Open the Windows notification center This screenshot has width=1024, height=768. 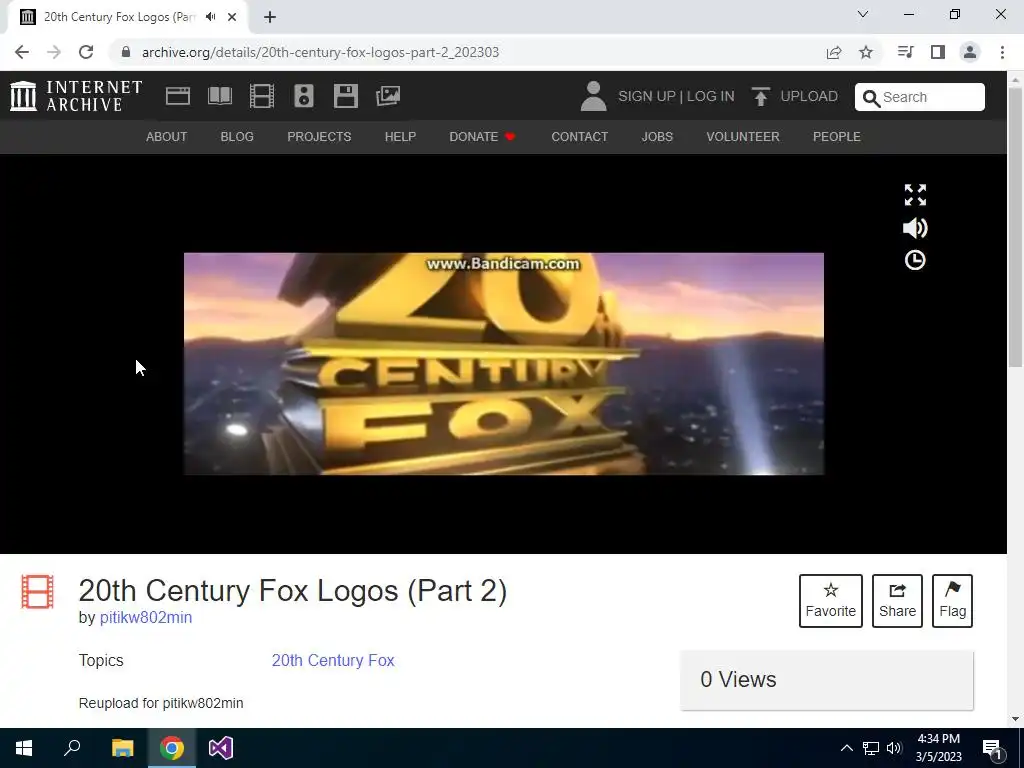(993, 749)
